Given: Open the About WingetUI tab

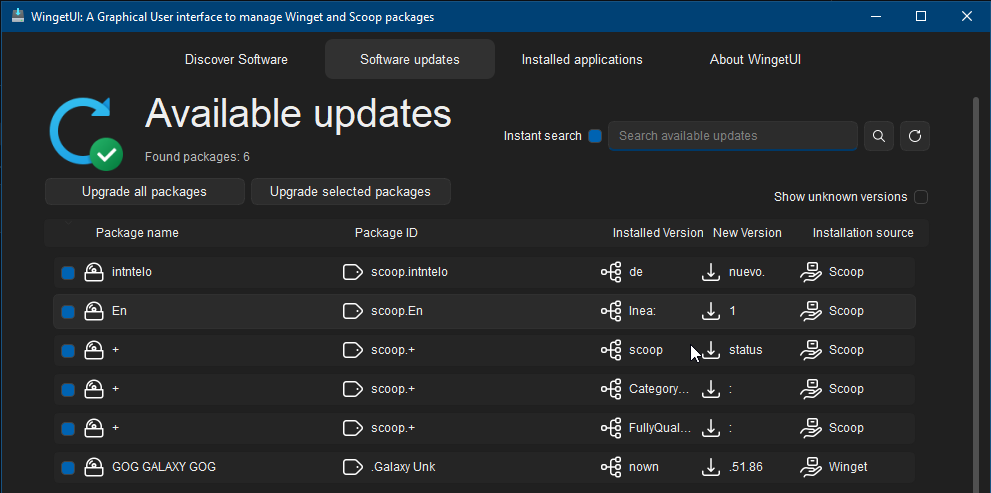Looking at the screenshot, I should pos(755,60).
